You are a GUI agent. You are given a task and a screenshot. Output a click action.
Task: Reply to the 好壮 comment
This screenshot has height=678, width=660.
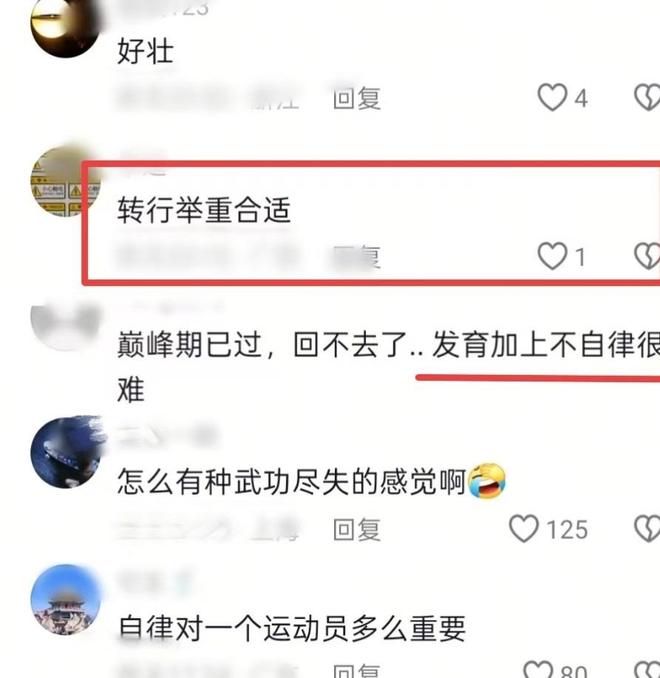click(357, 98)
